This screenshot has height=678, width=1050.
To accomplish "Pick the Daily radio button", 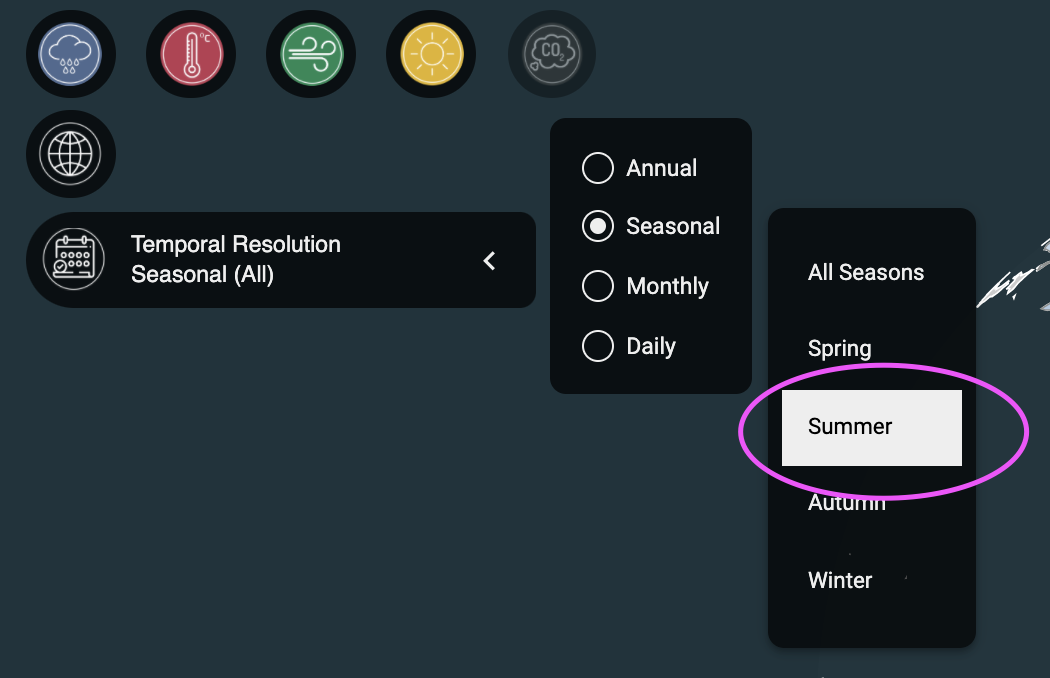I will tap(598, 346).
